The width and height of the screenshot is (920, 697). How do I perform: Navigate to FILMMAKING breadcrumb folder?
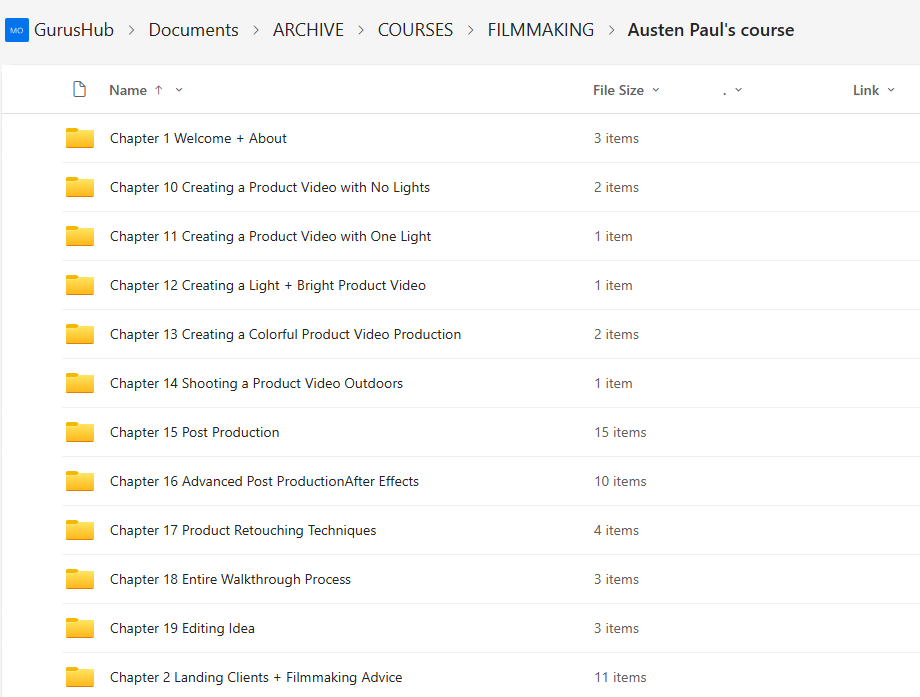click(540, 30)
